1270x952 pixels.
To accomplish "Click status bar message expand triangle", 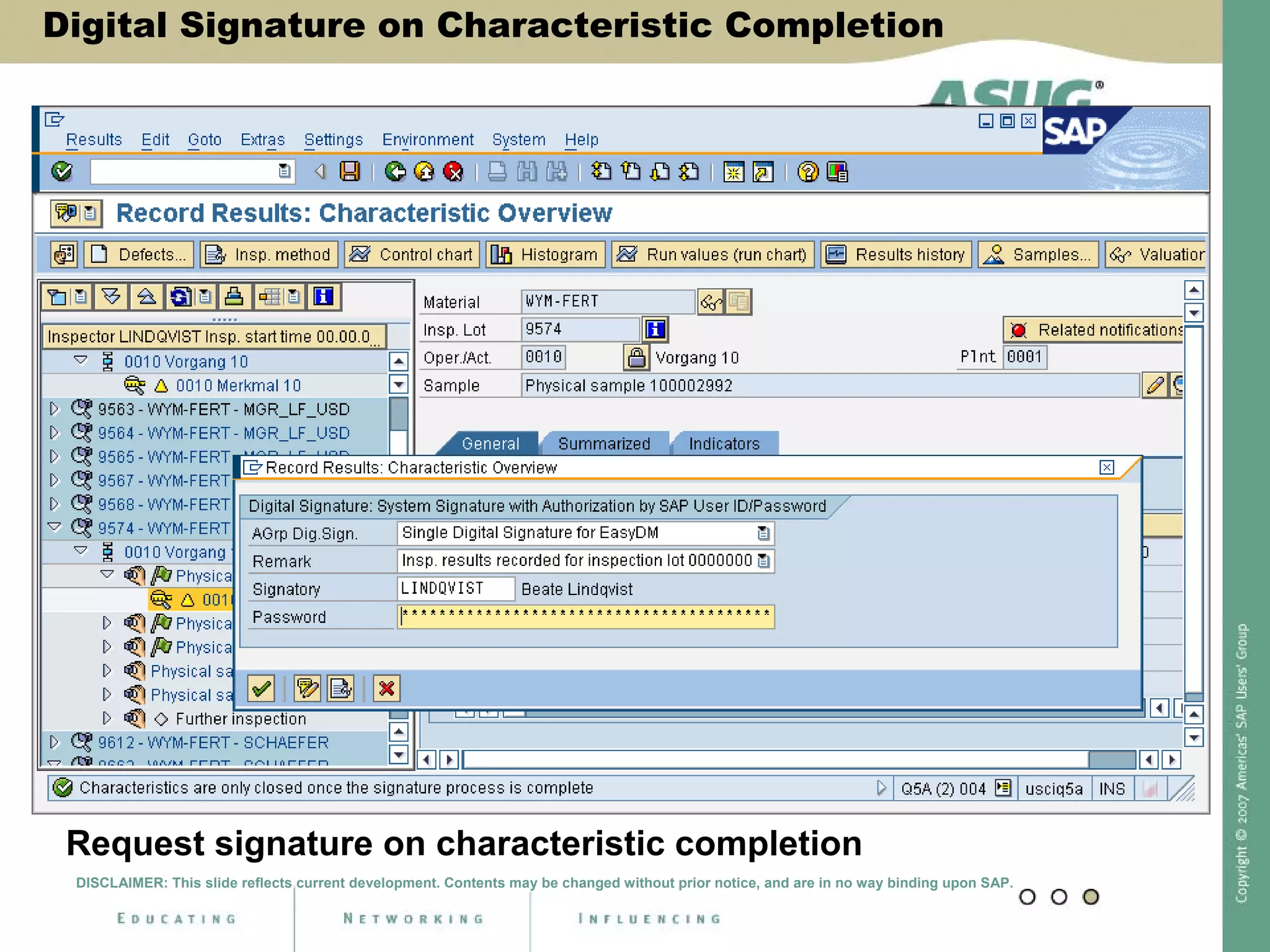I will 881,788.
